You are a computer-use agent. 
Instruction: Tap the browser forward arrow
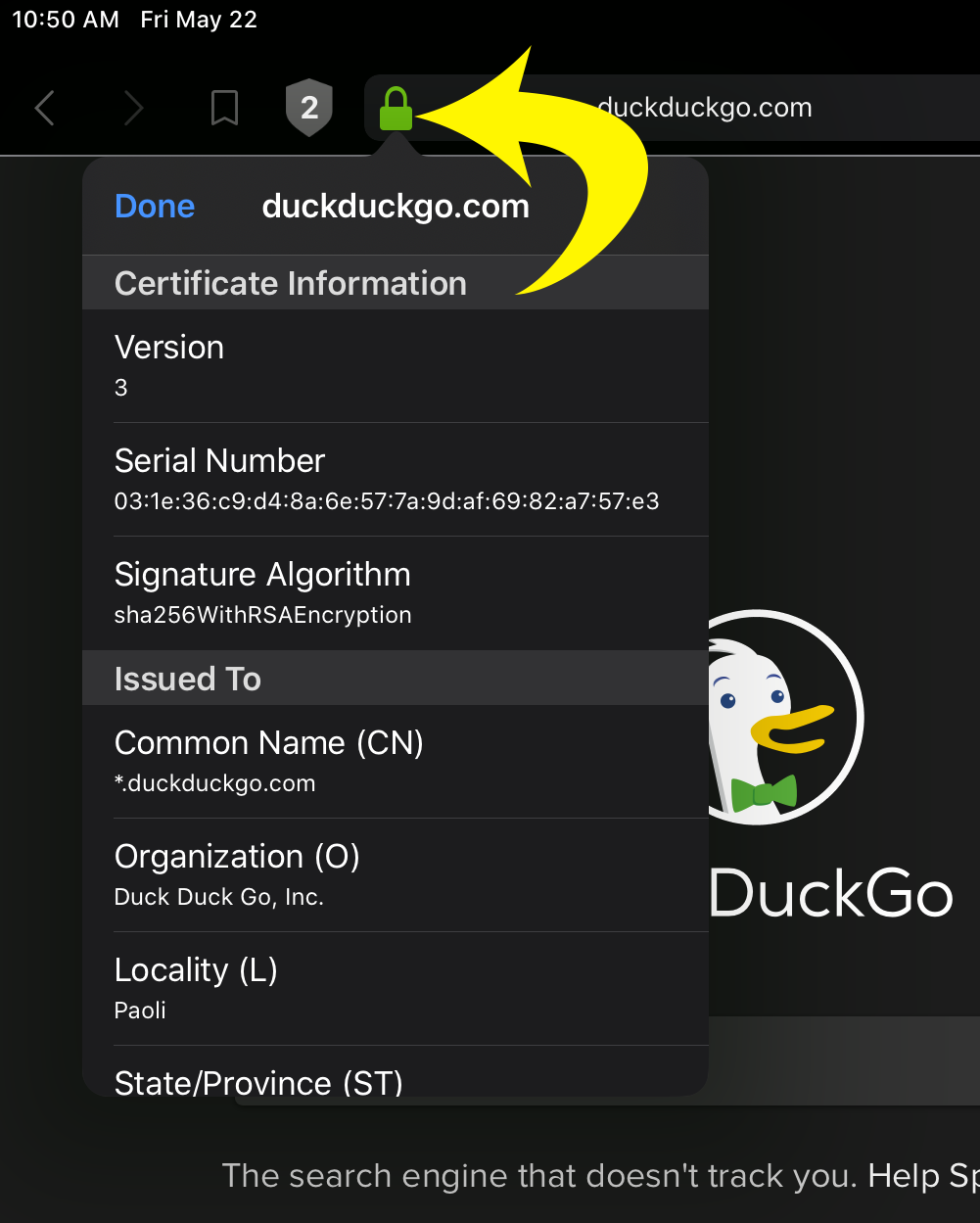pyautogui.click(x=133, y=108)
